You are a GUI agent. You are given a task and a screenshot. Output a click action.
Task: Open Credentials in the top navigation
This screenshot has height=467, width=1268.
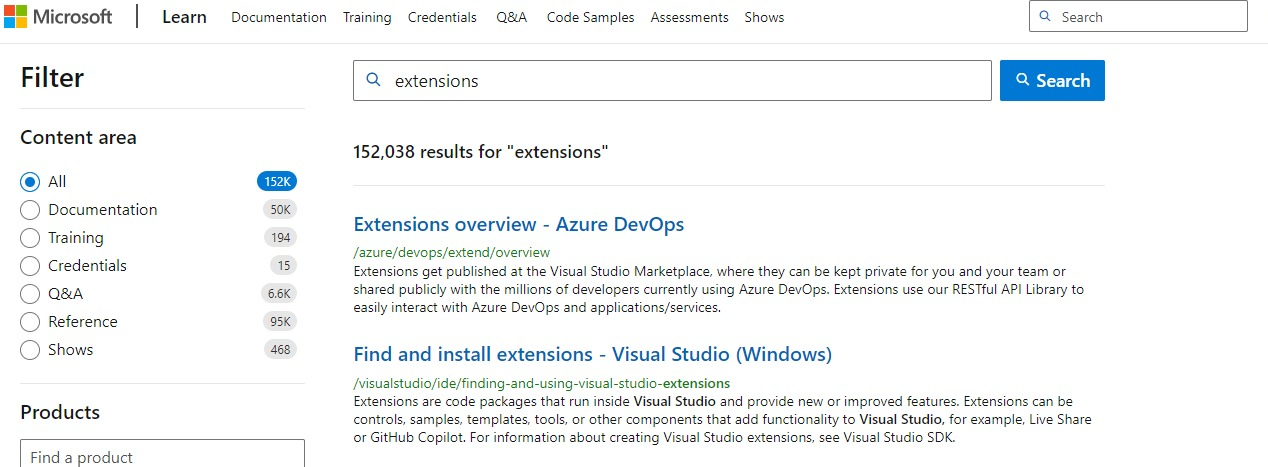tap(444, 17)
